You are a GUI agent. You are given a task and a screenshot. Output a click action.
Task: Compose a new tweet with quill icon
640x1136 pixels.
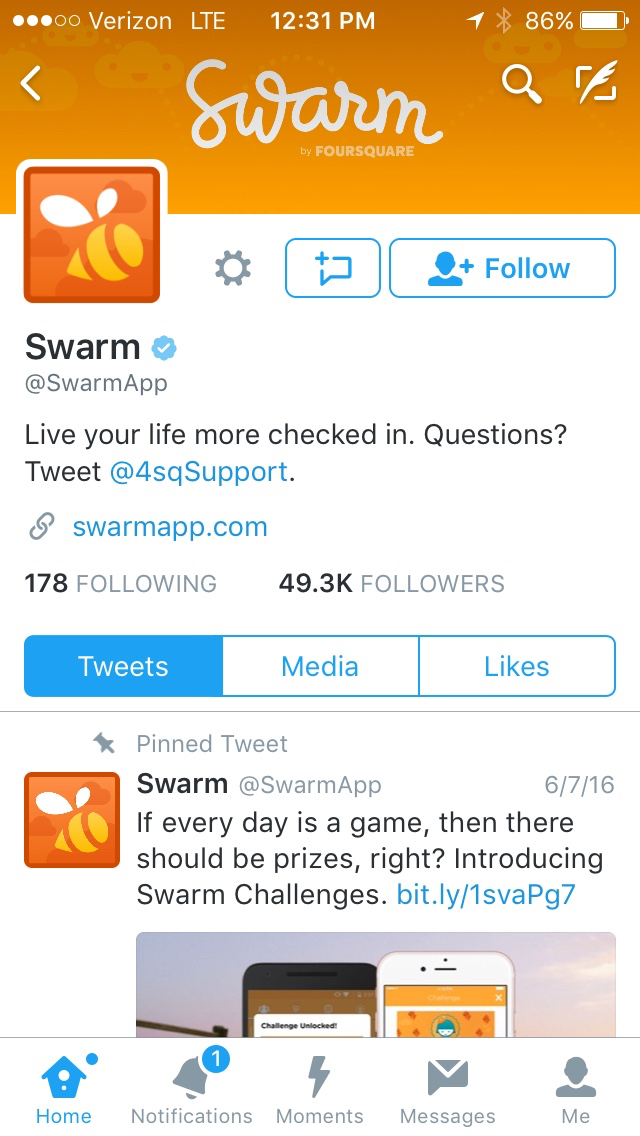597,82
